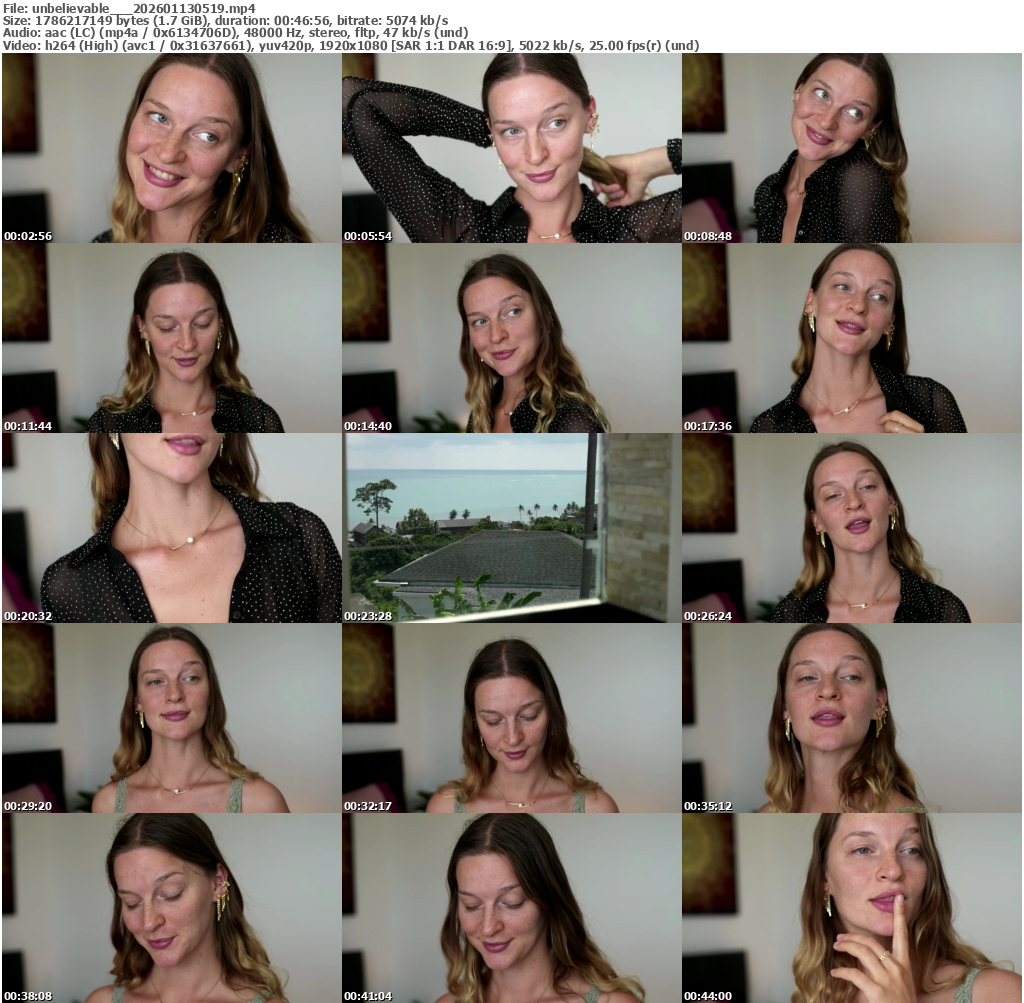Select the thumbnail stamped 00:35:12
Image resolution: width=1024 pixels, height=1003 pixels.
pyautogui.click(x=852, y=718)
